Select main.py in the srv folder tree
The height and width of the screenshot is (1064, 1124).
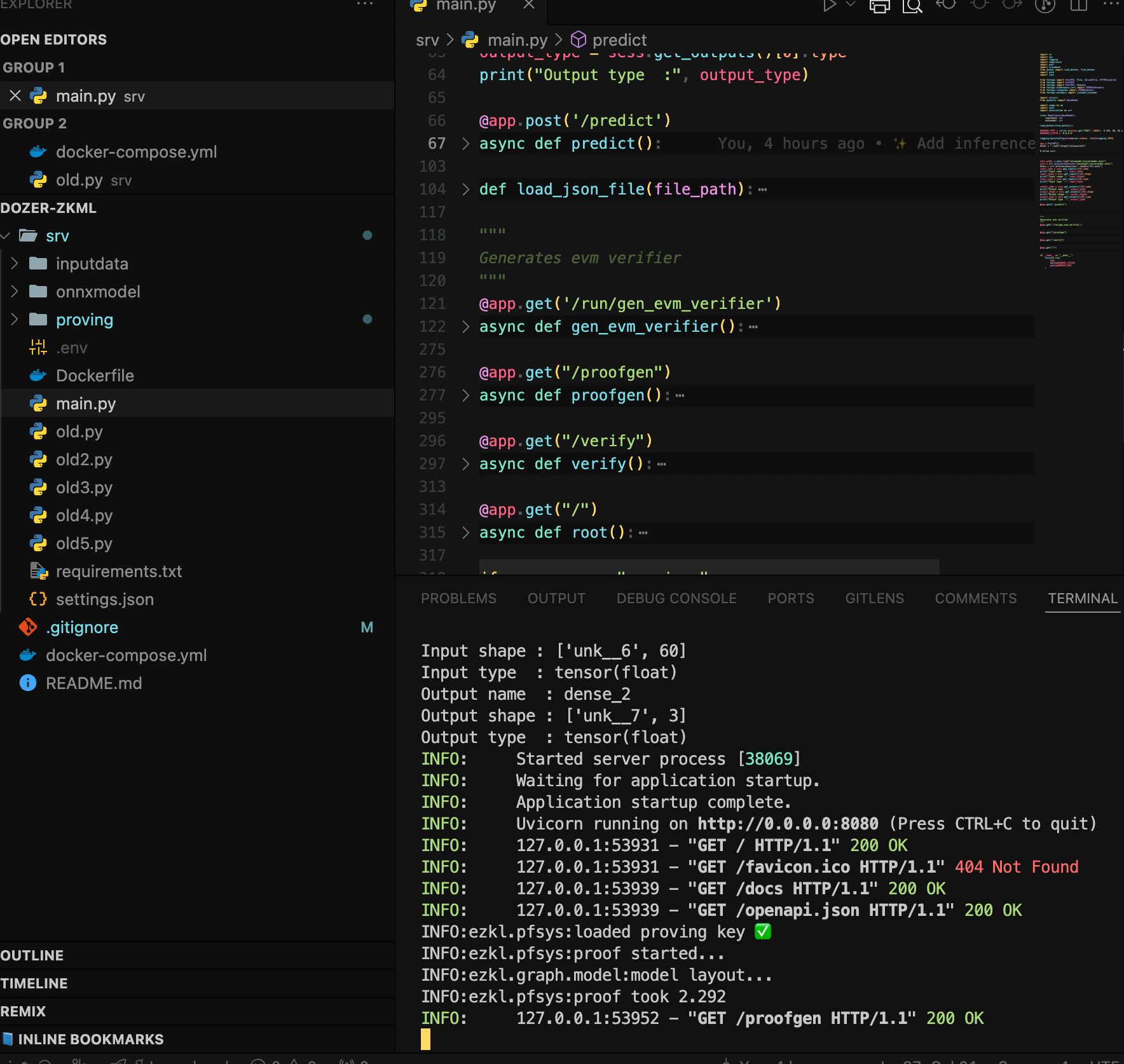(86, 404)
